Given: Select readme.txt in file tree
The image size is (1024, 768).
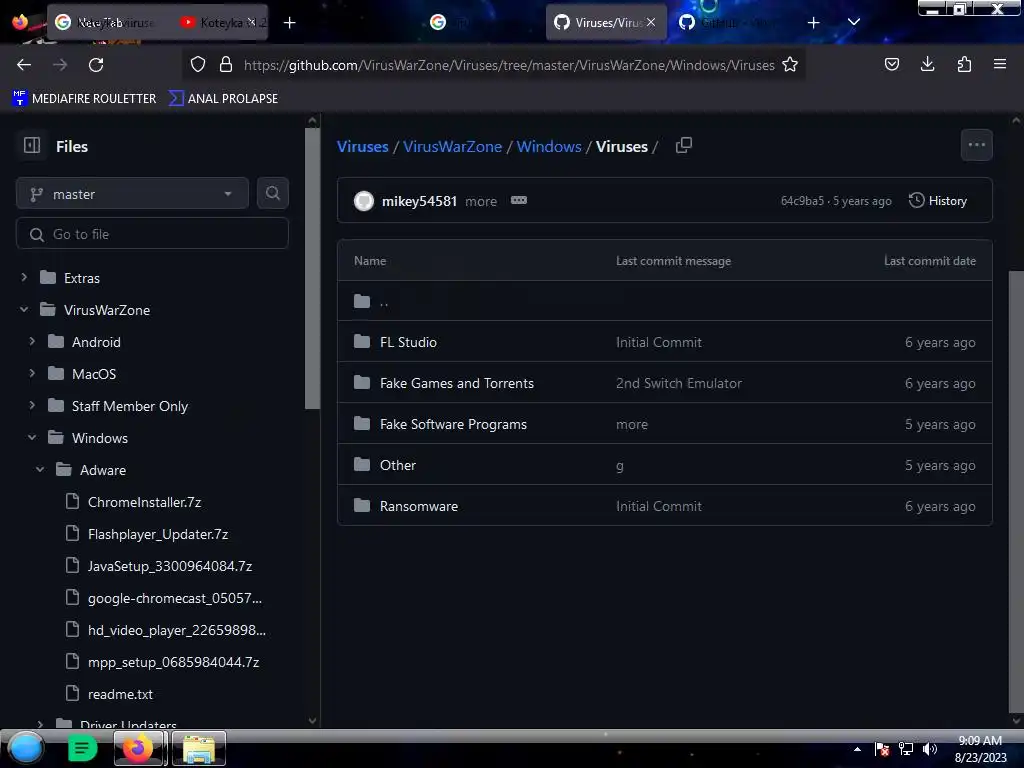Looking at the screenshot, I should [x=120, y=694].
